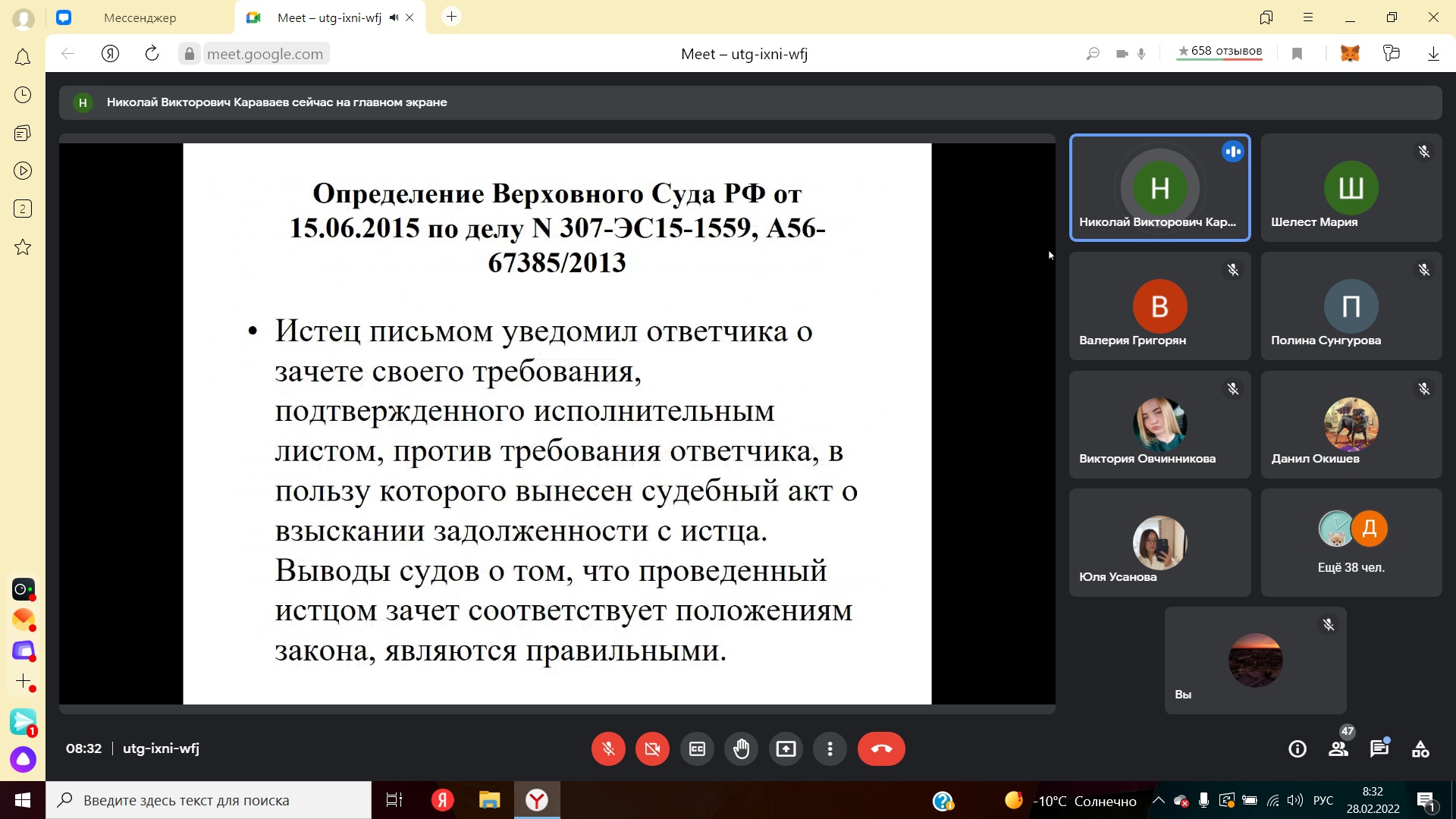The width and height of the screenshot is (1456, 819).
Task: Select Валерия Григорян's participant tile
Action: tap(1159, 306)
